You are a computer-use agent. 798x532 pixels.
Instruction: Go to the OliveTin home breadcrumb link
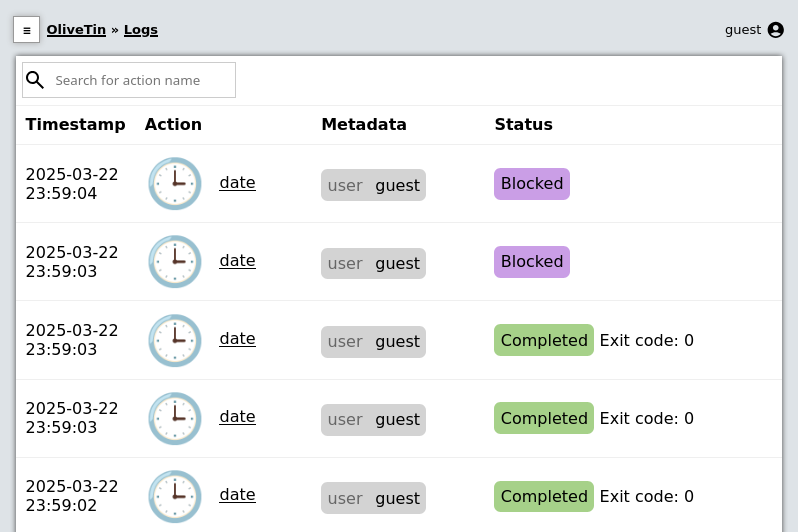(x=76, y=30)
